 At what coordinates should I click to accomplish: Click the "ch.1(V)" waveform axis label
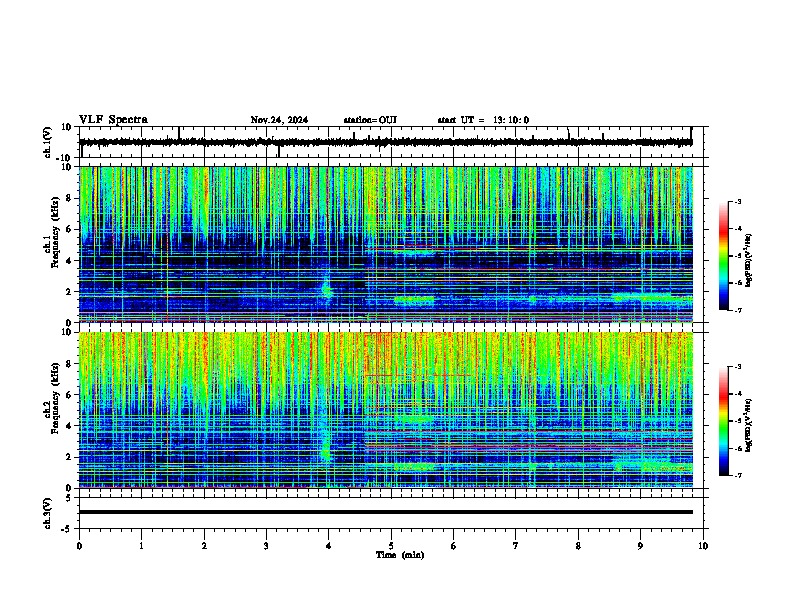[48, 142]
